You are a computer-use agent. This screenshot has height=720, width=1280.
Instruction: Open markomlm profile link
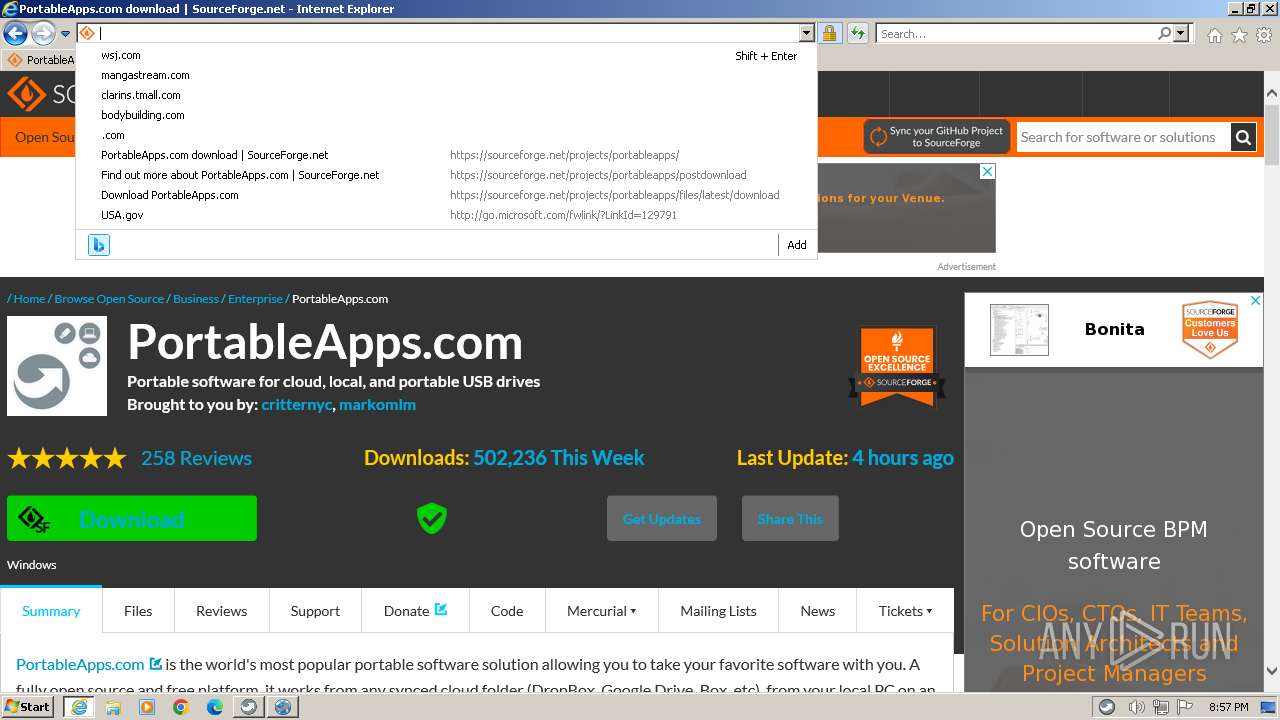[377, 405]
